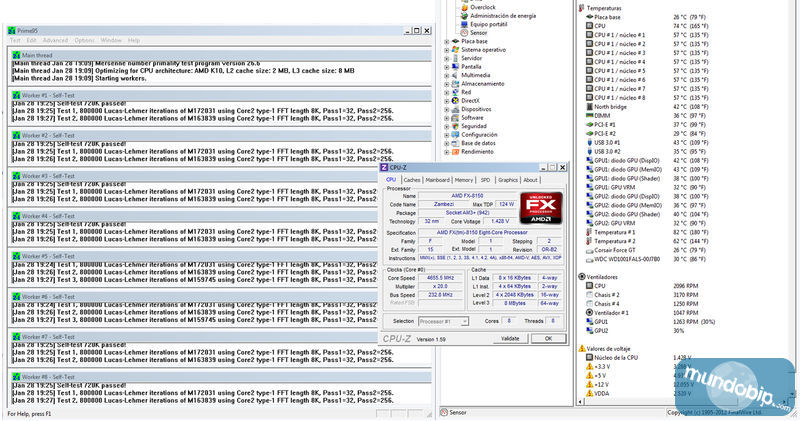Click the AMD FX processor logo in CPU-Z

click(x=541, y=208)
